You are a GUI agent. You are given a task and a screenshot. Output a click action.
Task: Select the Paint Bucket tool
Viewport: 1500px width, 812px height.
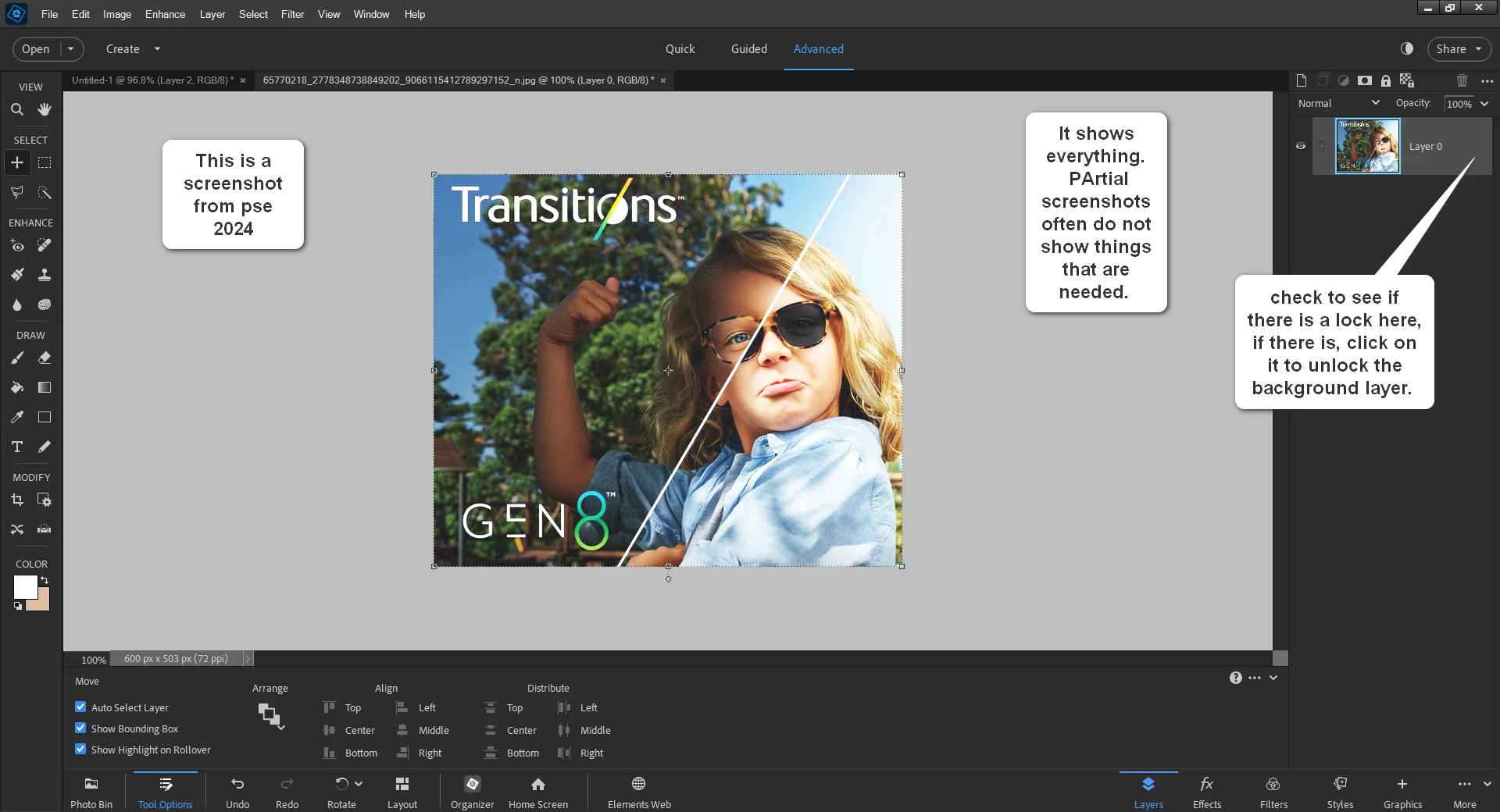tap(16, 387)
